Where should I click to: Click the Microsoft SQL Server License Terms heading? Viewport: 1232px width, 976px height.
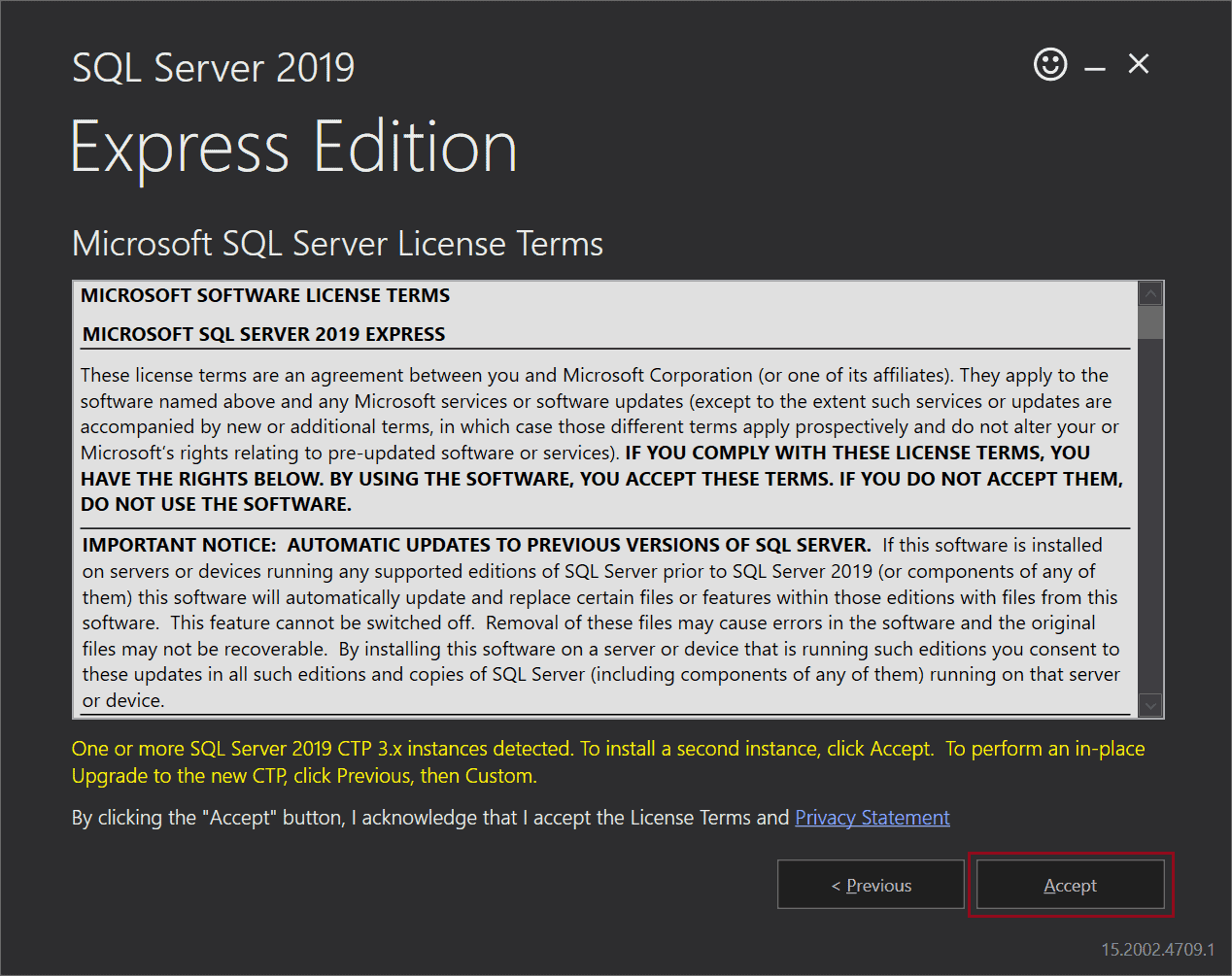point(337,244)
